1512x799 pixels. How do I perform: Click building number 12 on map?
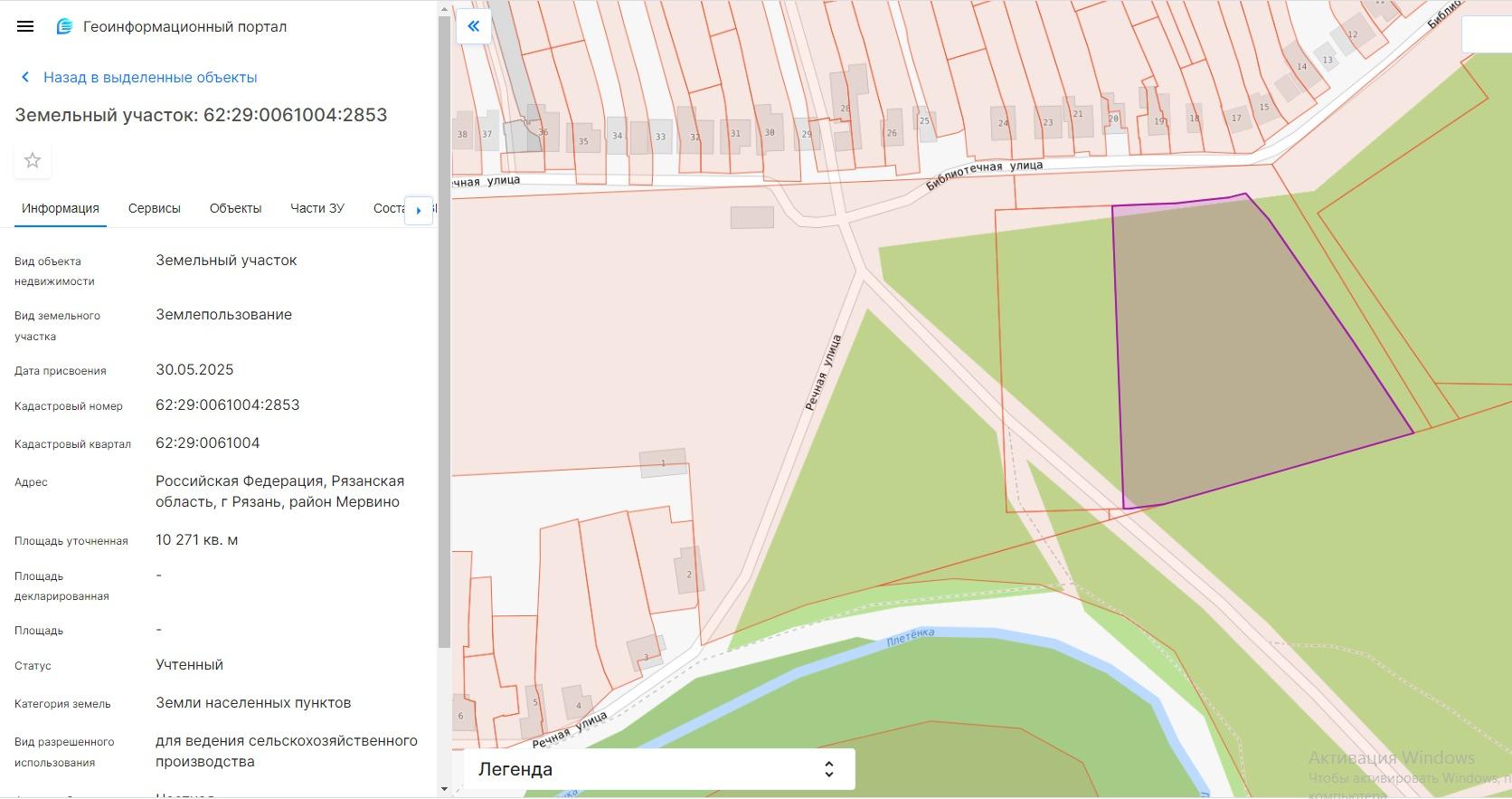click(x=1353, y=34)
